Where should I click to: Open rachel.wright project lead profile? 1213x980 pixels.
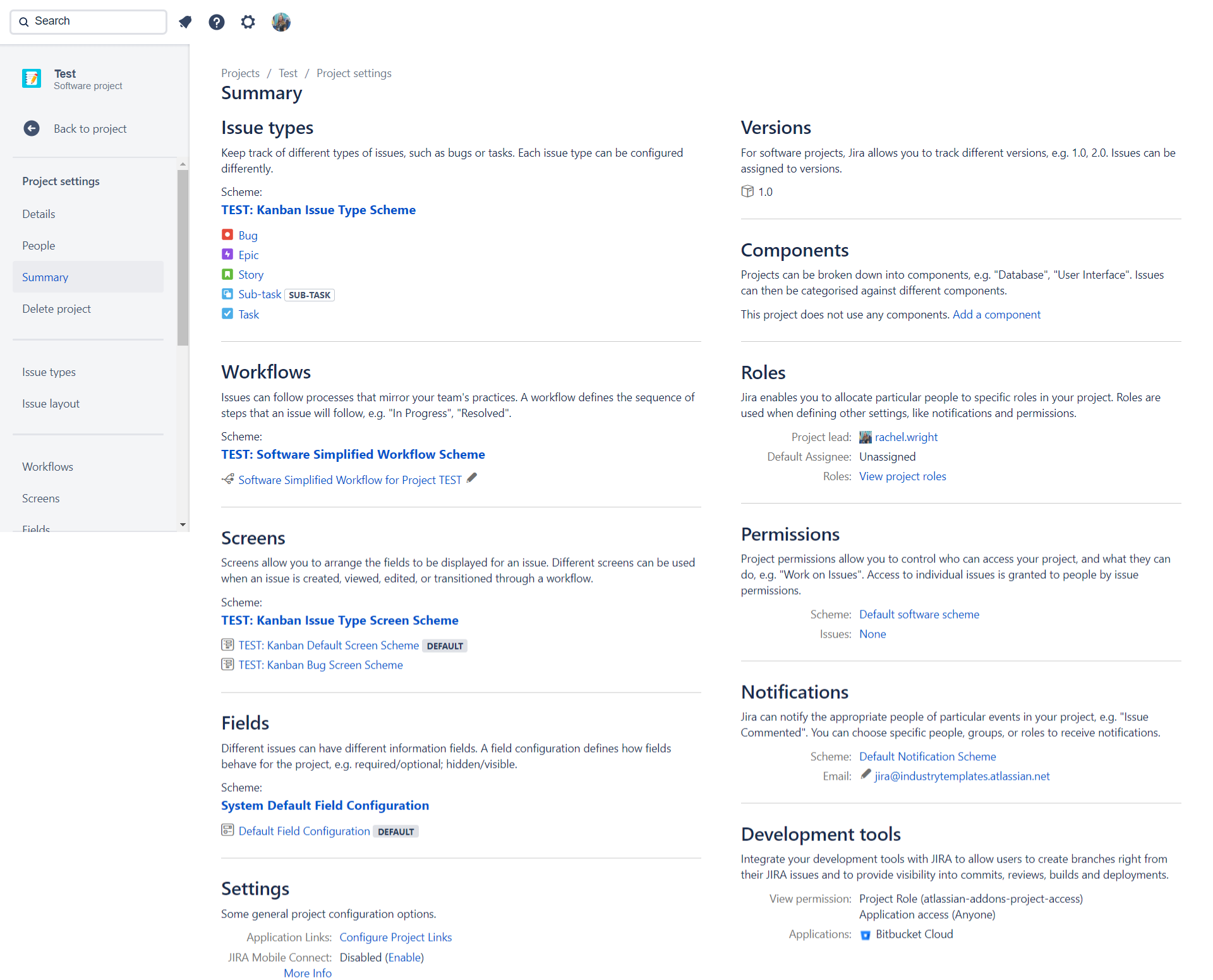click(906, 437)
